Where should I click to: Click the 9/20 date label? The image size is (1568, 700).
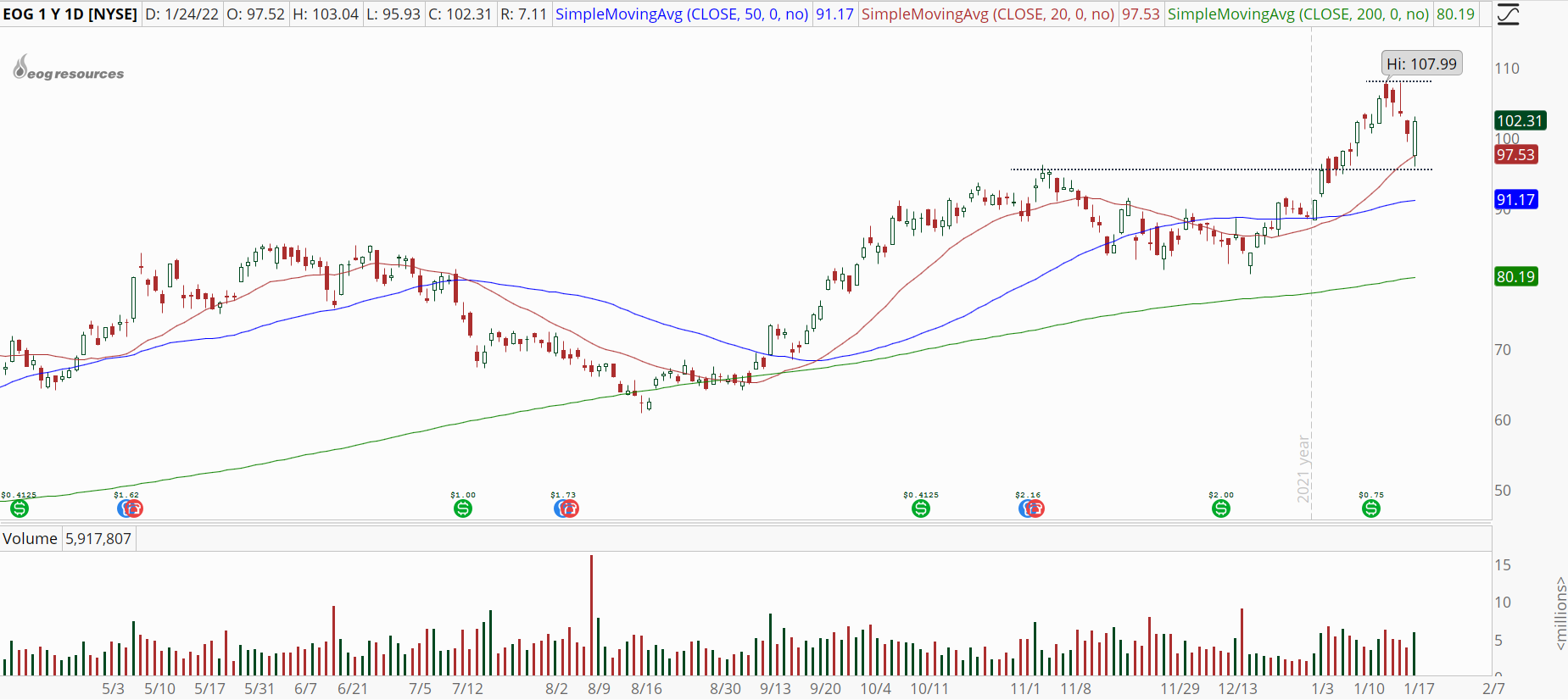pyautogui.click(x=825, y=689)
